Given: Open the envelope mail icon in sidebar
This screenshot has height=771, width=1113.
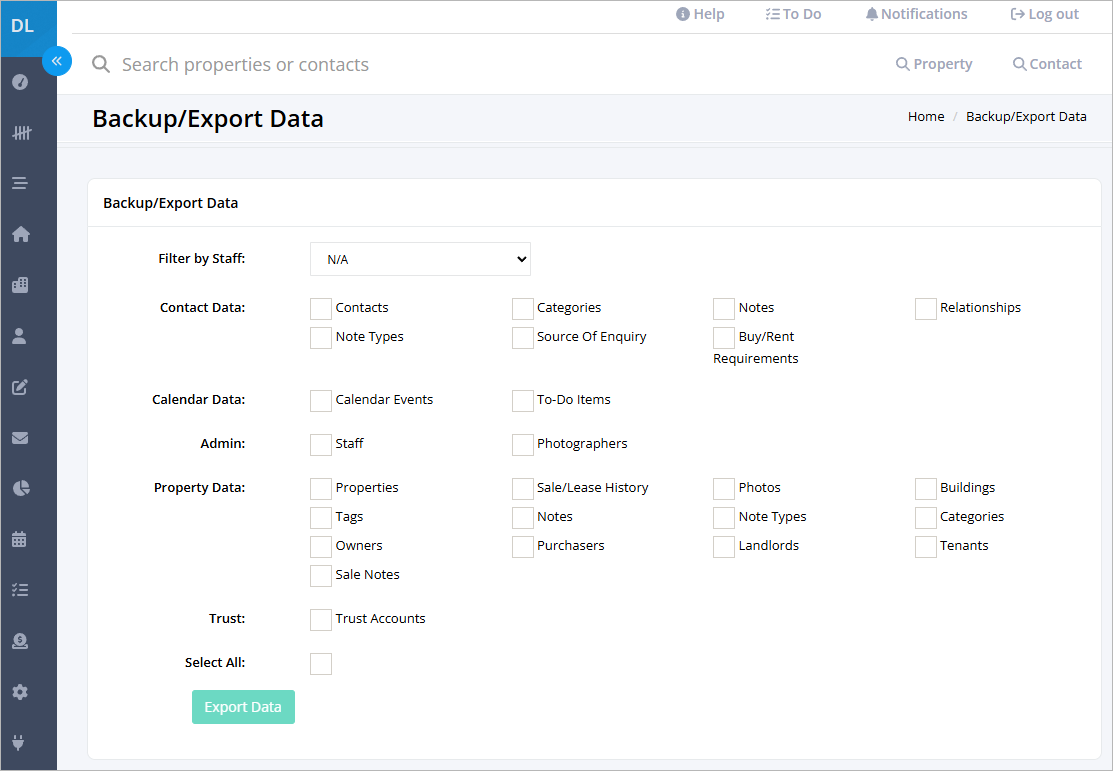Looking at the screenshot, I should [x=20, y=438].
